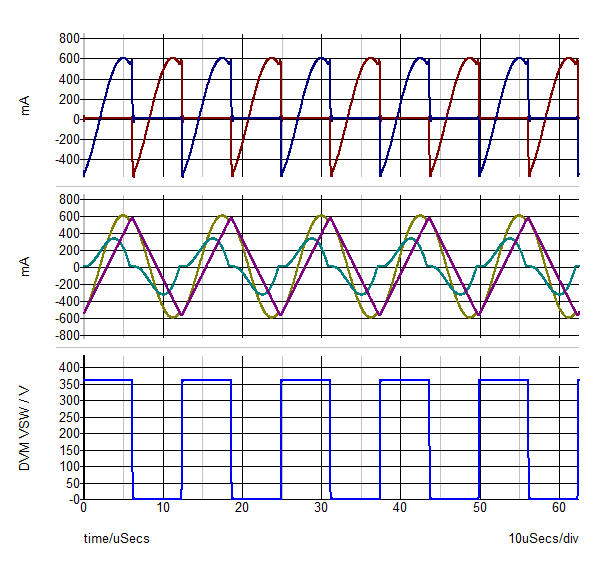Select the 400 tick on the voltage axis
Image resolution: width=600 pixels, height=563 pixels.
67,368
